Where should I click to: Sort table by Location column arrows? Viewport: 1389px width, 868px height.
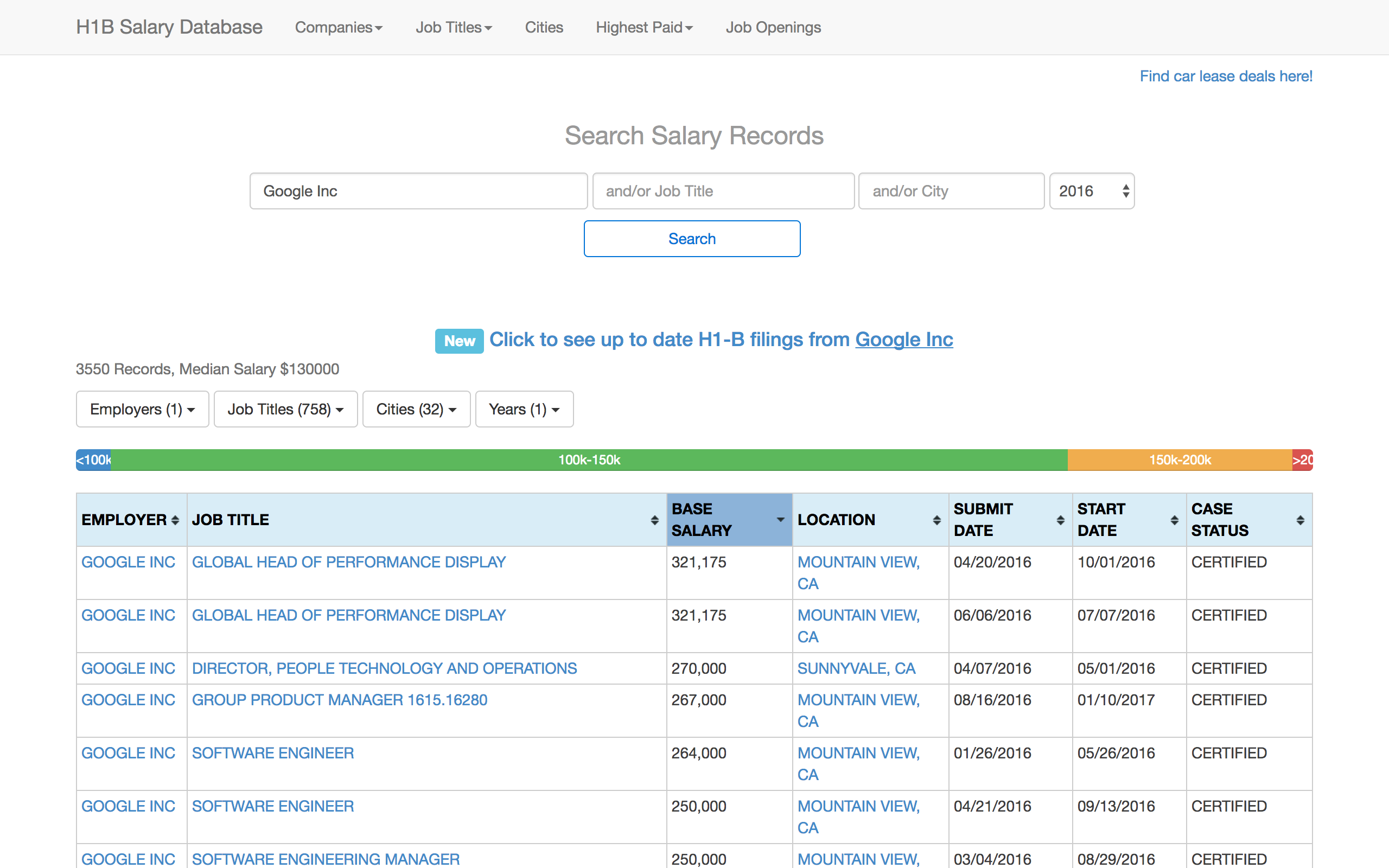(x=936, y=520)
